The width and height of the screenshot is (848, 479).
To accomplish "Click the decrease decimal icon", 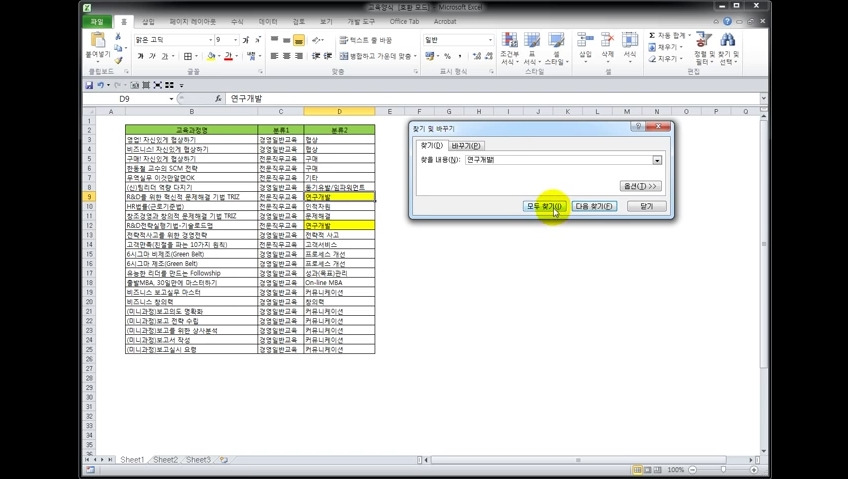I will pyautogui.click(x=489, y=56).
